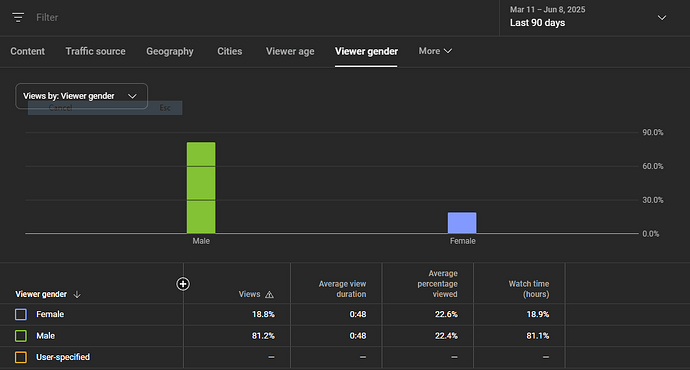The height and width of the screenshot is (370, 690).
Task: Click the Average view duration column header
Action: pos(342,289)
